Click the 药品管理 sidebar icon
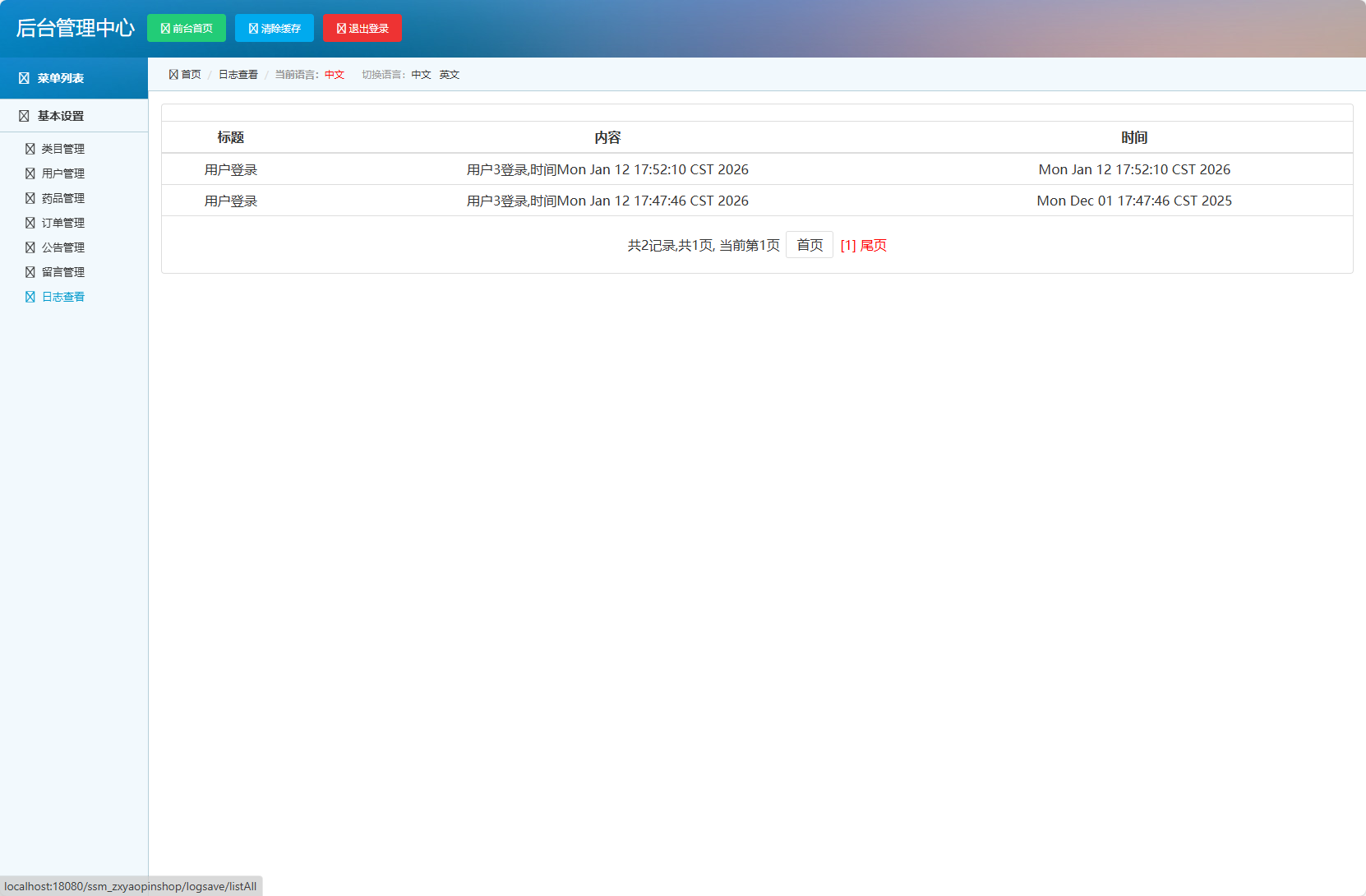Image resolution: width=1366 pixels, height=896 pixels. tap(30, 198)
